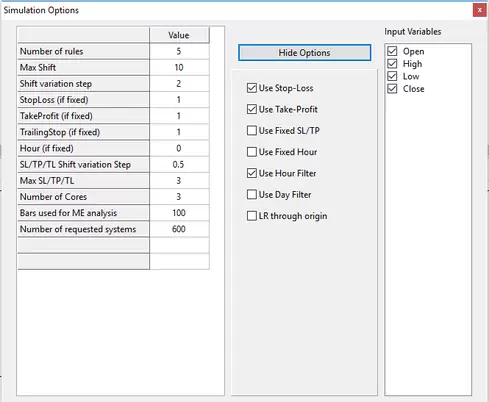Click the Value column header

click(179, 35)
